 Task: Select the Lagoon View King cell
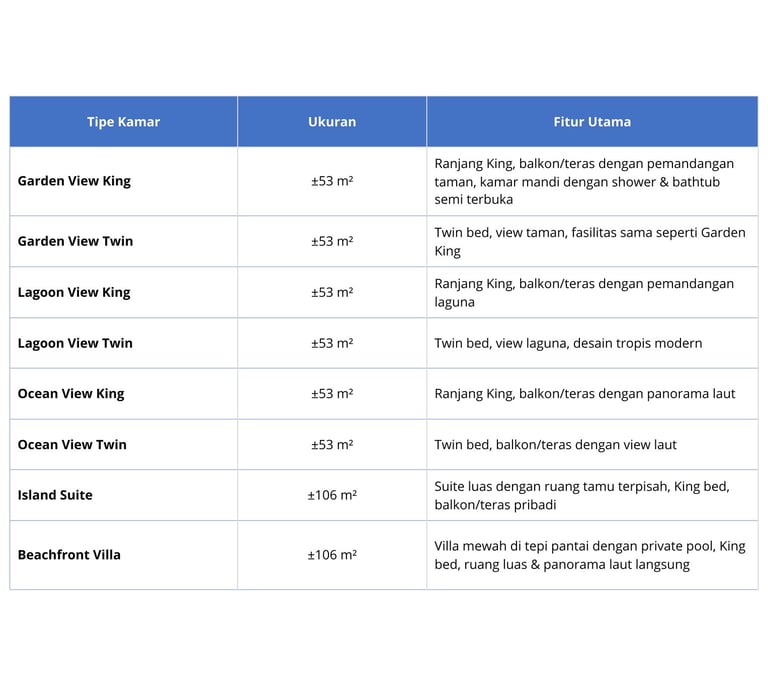coord(74,292)
